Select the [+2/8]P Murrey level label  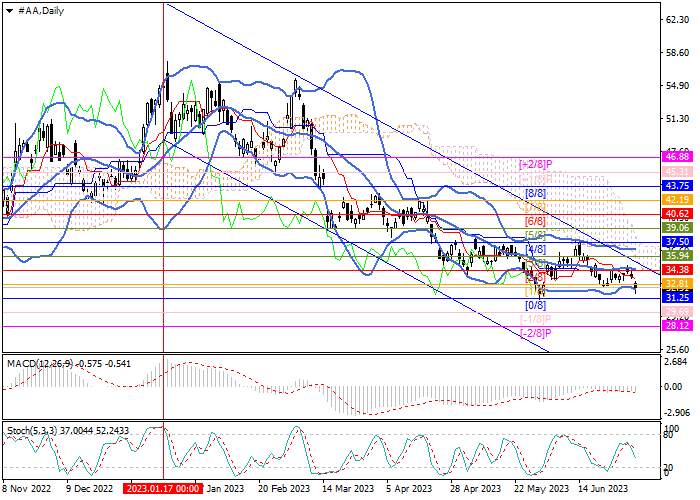(x=536, y=164)
